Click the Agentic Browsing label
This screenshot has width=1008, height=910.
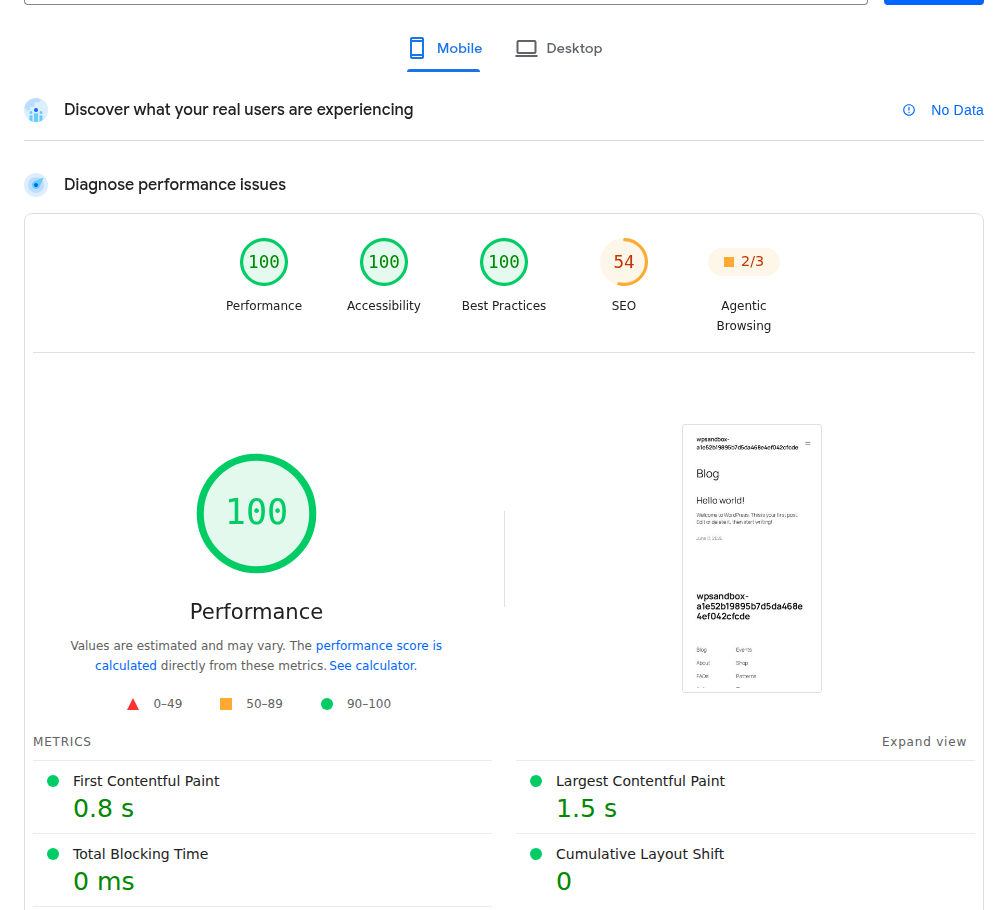click(744, 316)
